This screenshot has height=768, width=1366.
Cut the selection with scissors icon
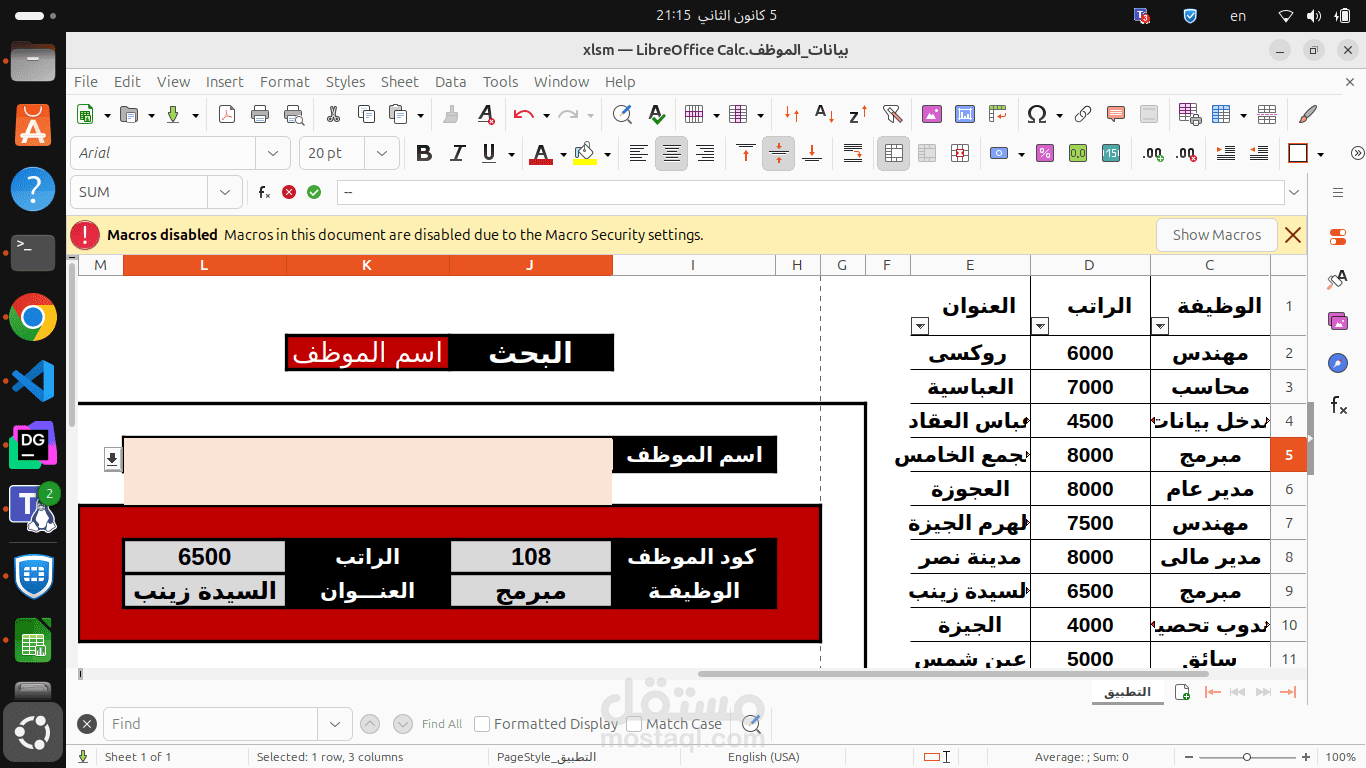coord(334,114)
